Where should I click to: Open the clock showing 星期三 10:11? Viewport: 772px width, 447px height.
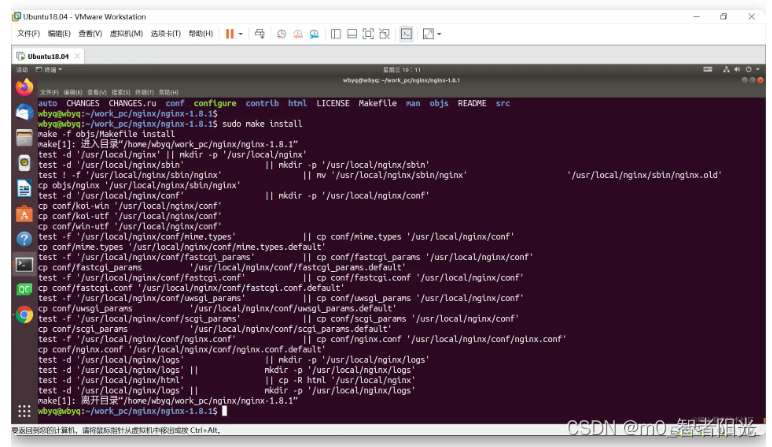[402, 70]
